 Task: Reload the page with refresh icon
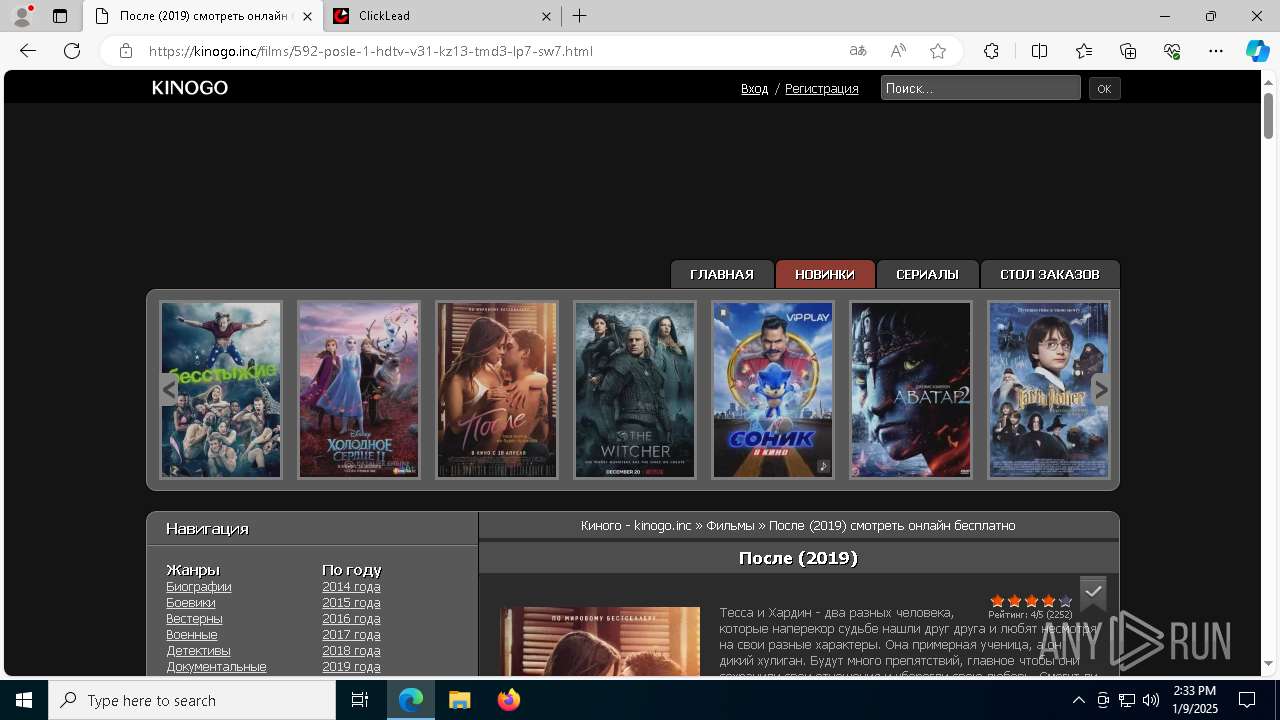(72, 51)
